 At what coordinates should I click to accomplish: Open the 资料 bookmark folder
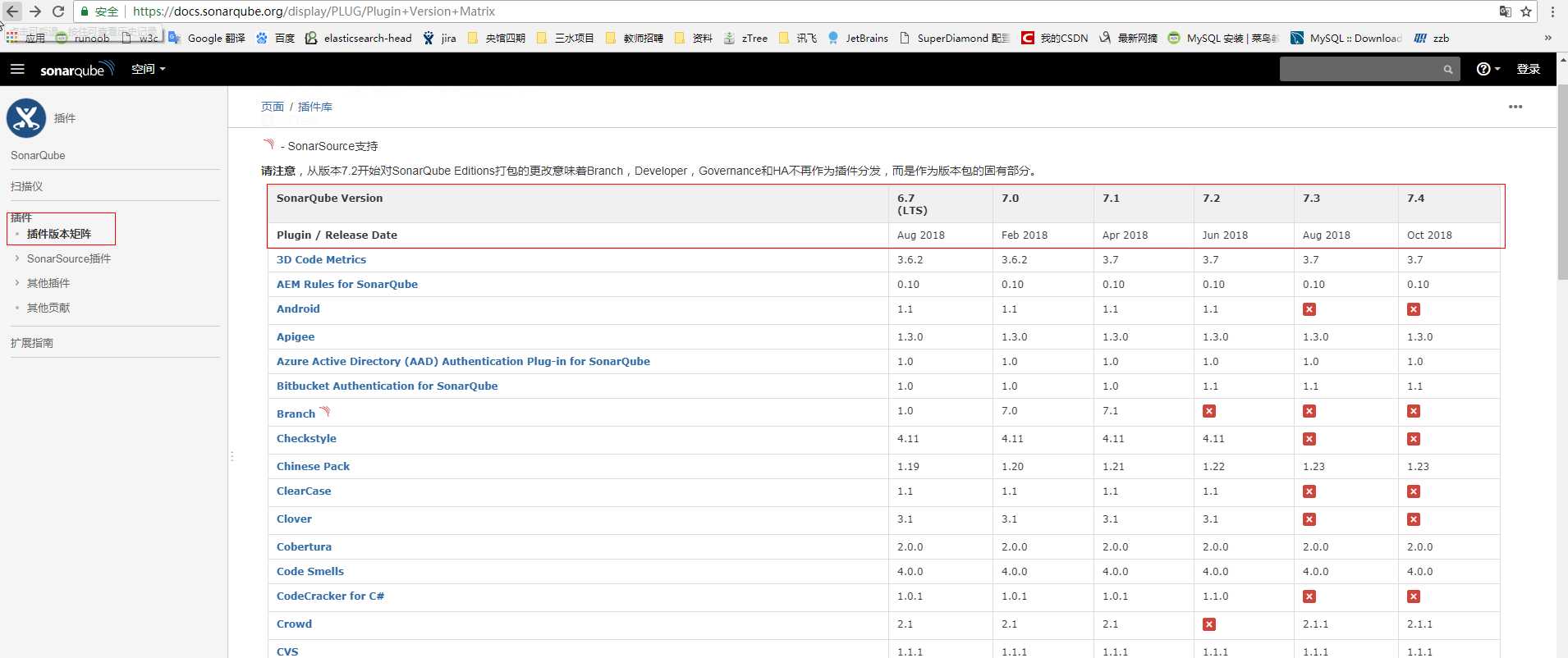click(693, 38)
